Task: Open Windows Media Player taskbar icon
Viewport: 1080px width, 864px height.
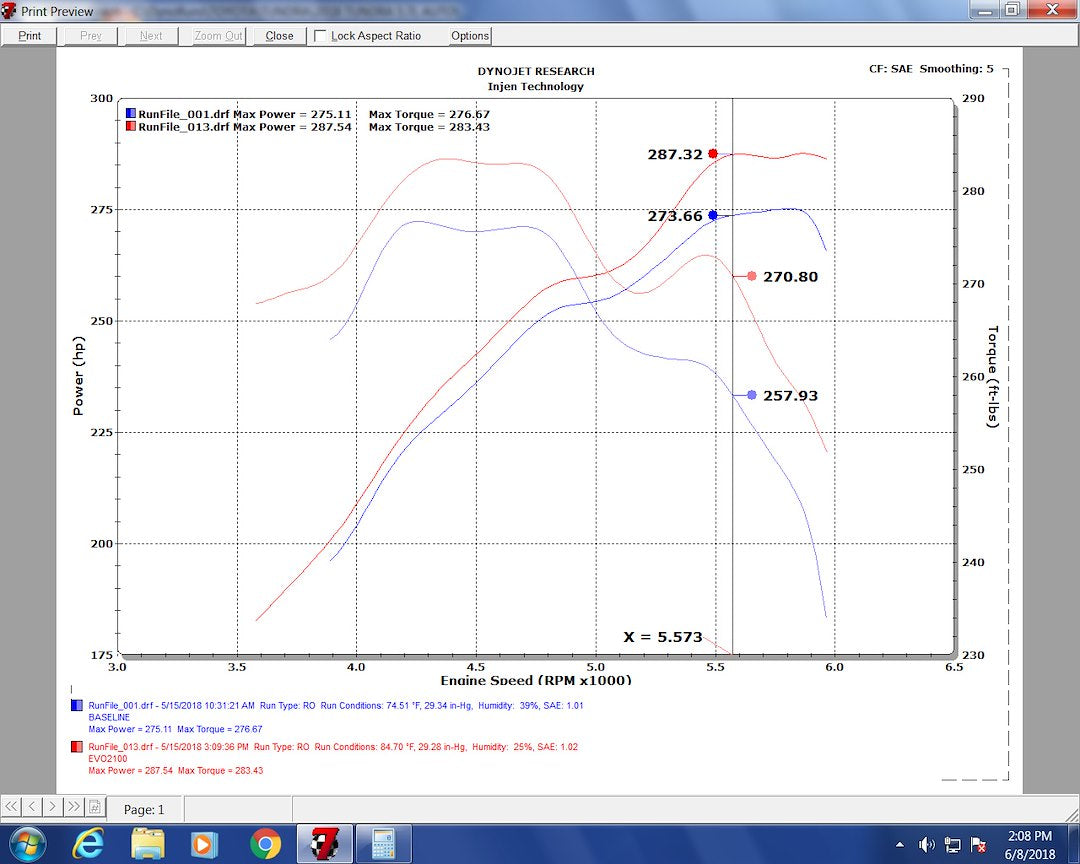Action: coord(204,843)
